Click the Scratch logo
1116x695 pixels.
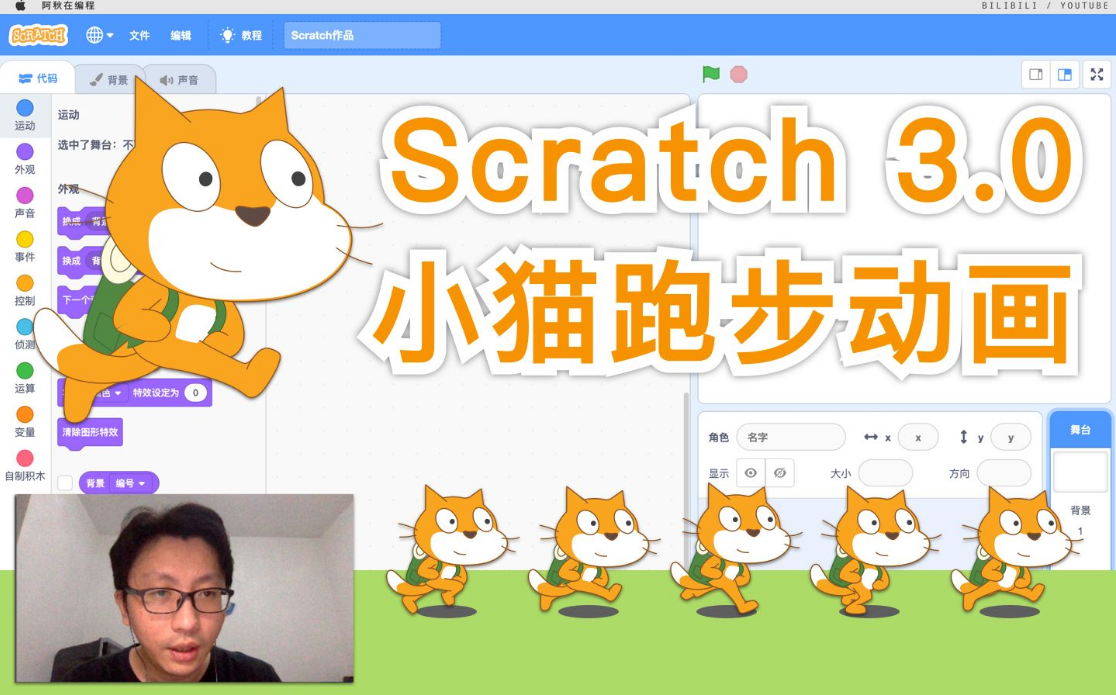[x=38, y=35]
